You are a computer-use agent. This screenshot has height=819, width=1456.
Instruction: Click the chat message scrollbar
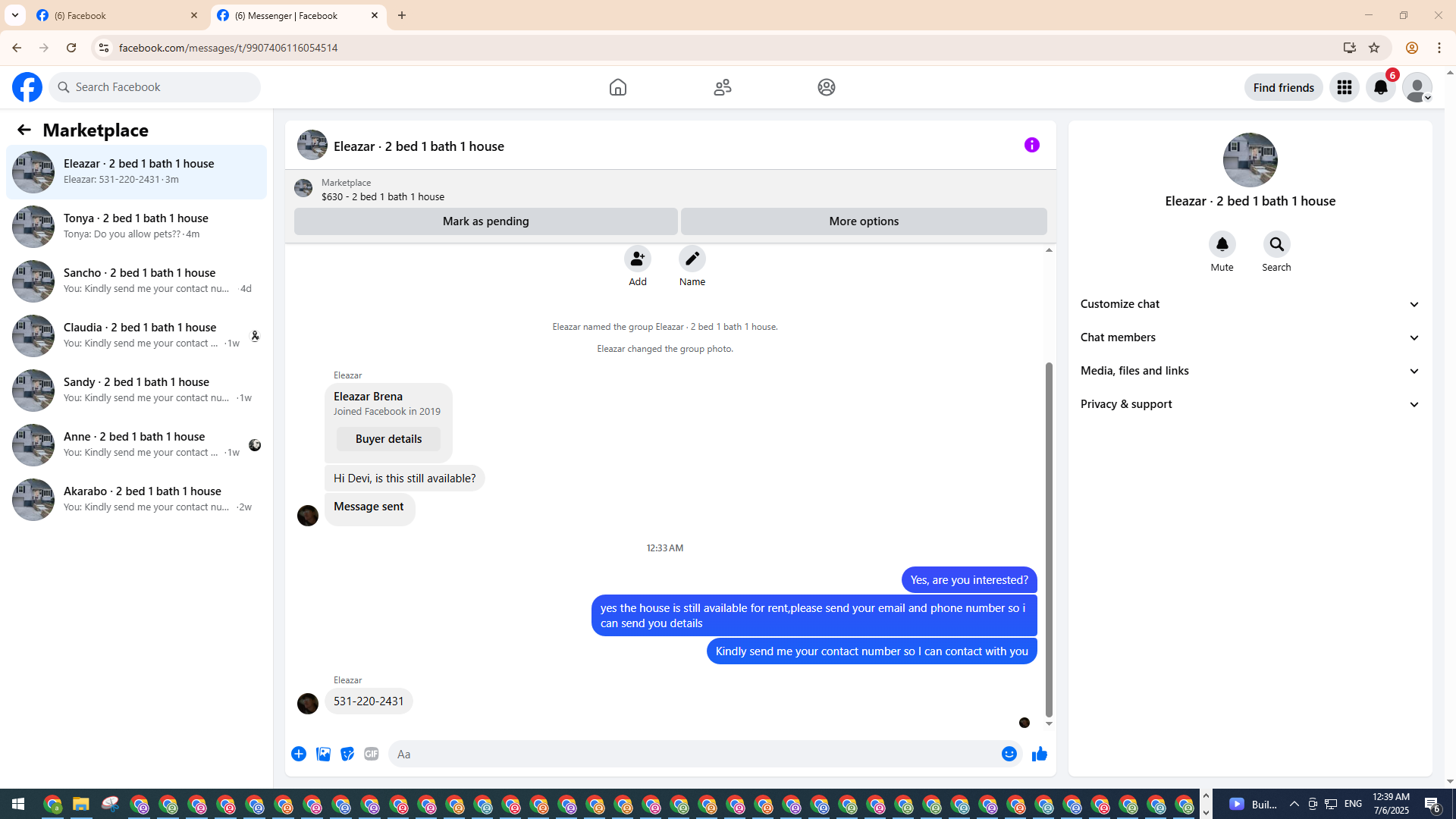coord(1049,538)
